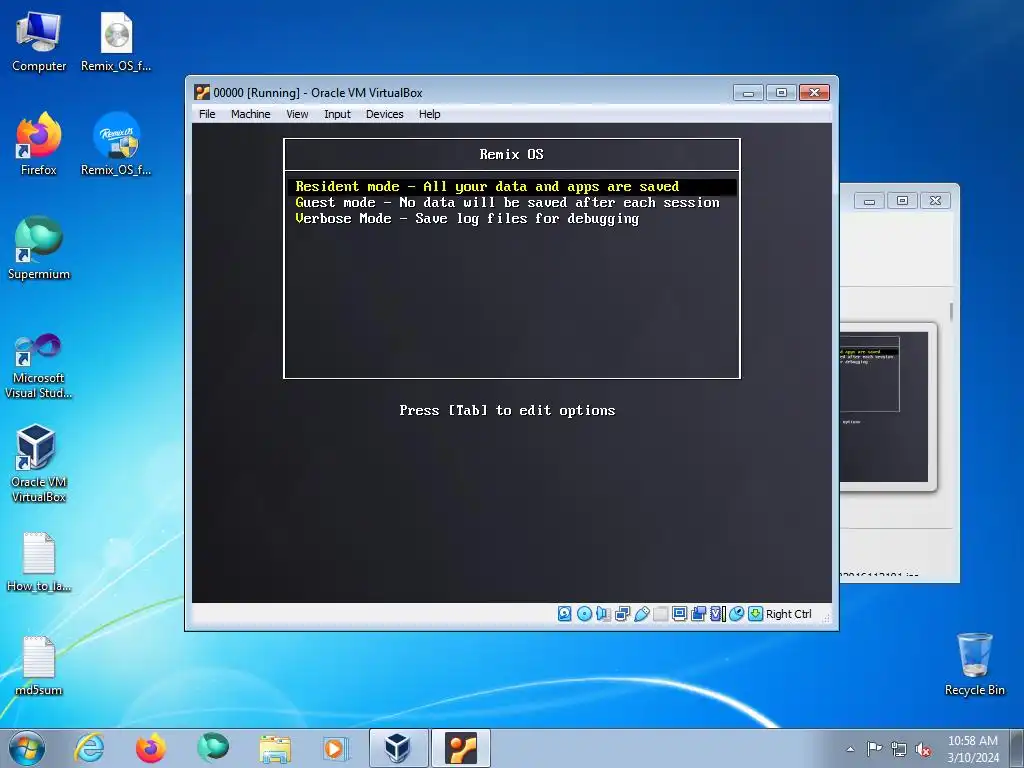Select the Supermium desktop shortcut
Viewport: 1024px width, 768px height.
[x=39, y=248]
